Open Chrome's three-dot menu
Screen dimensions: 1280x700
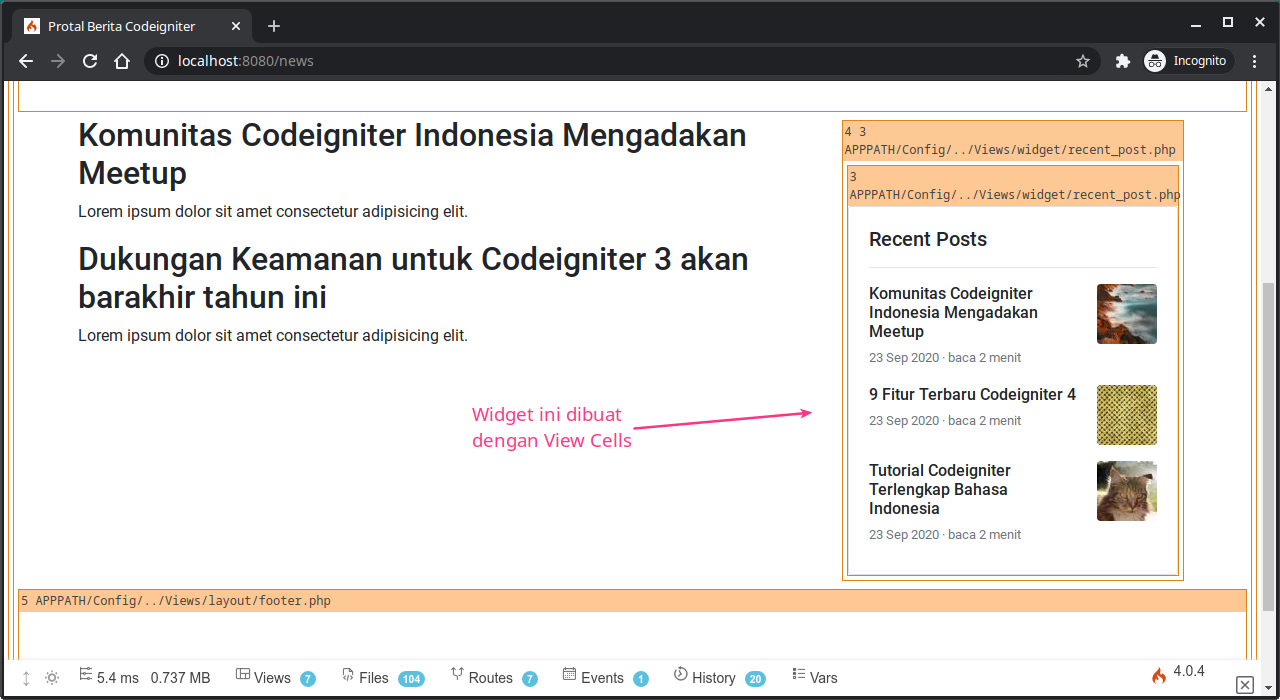[1255, 61]
